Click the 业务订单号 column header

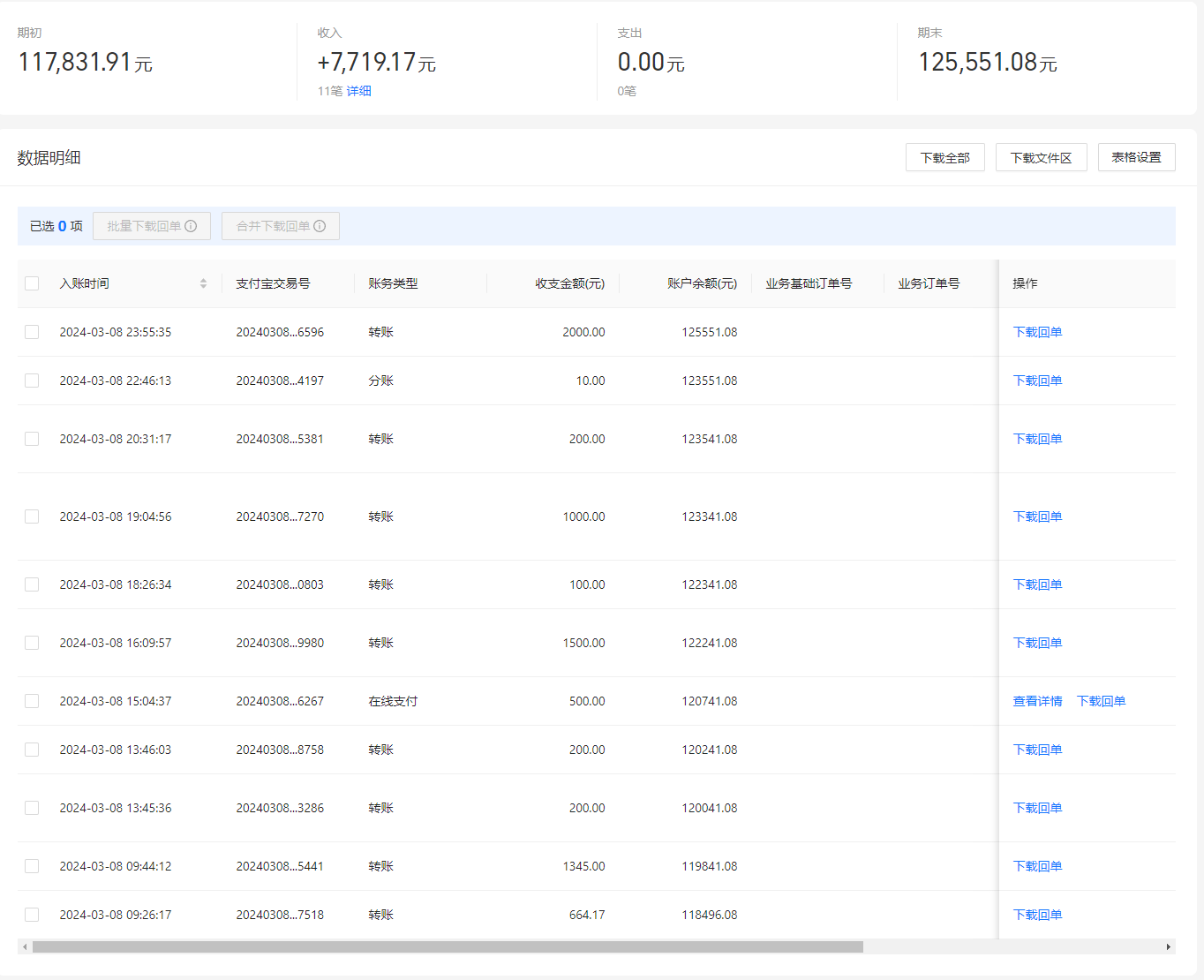pos(929,283)
